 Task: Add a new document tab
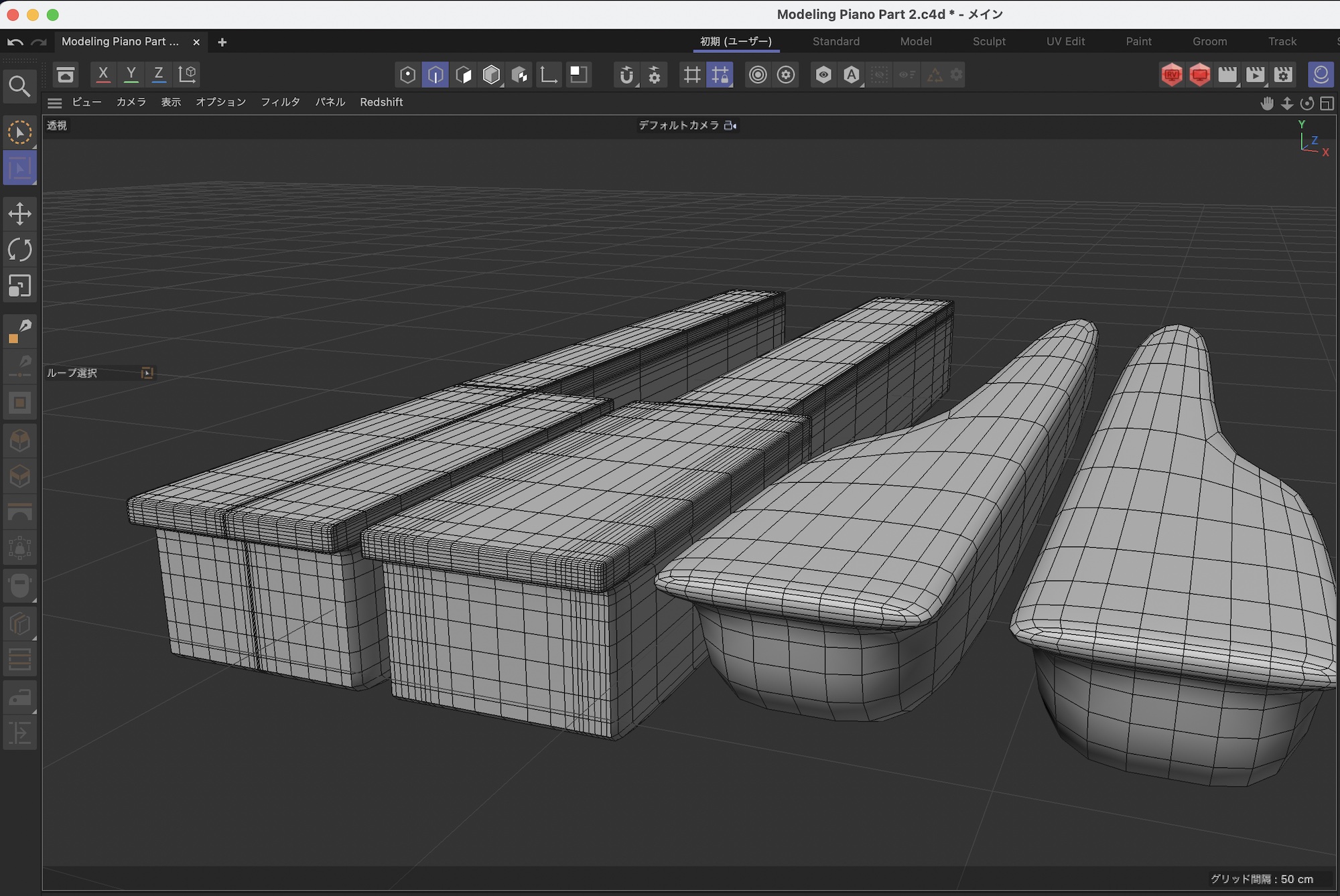coord(222,42)
